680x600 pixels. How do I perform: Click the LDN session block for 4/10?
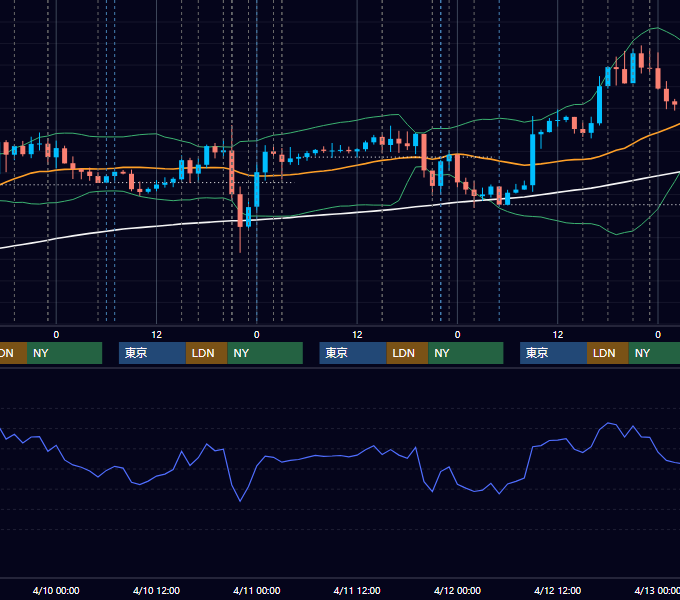pos(206,353)
